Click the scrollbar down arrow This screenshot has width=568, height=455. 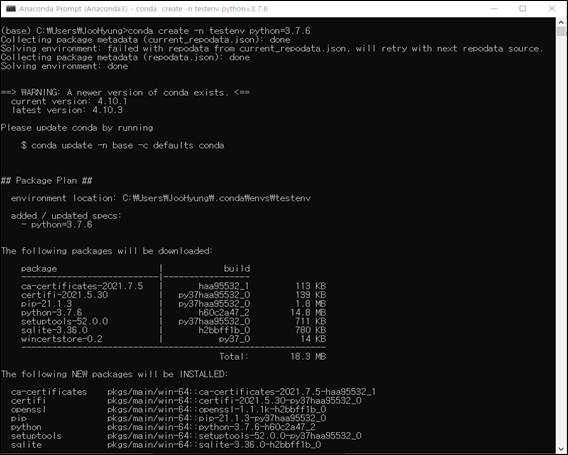pos(561,448)
